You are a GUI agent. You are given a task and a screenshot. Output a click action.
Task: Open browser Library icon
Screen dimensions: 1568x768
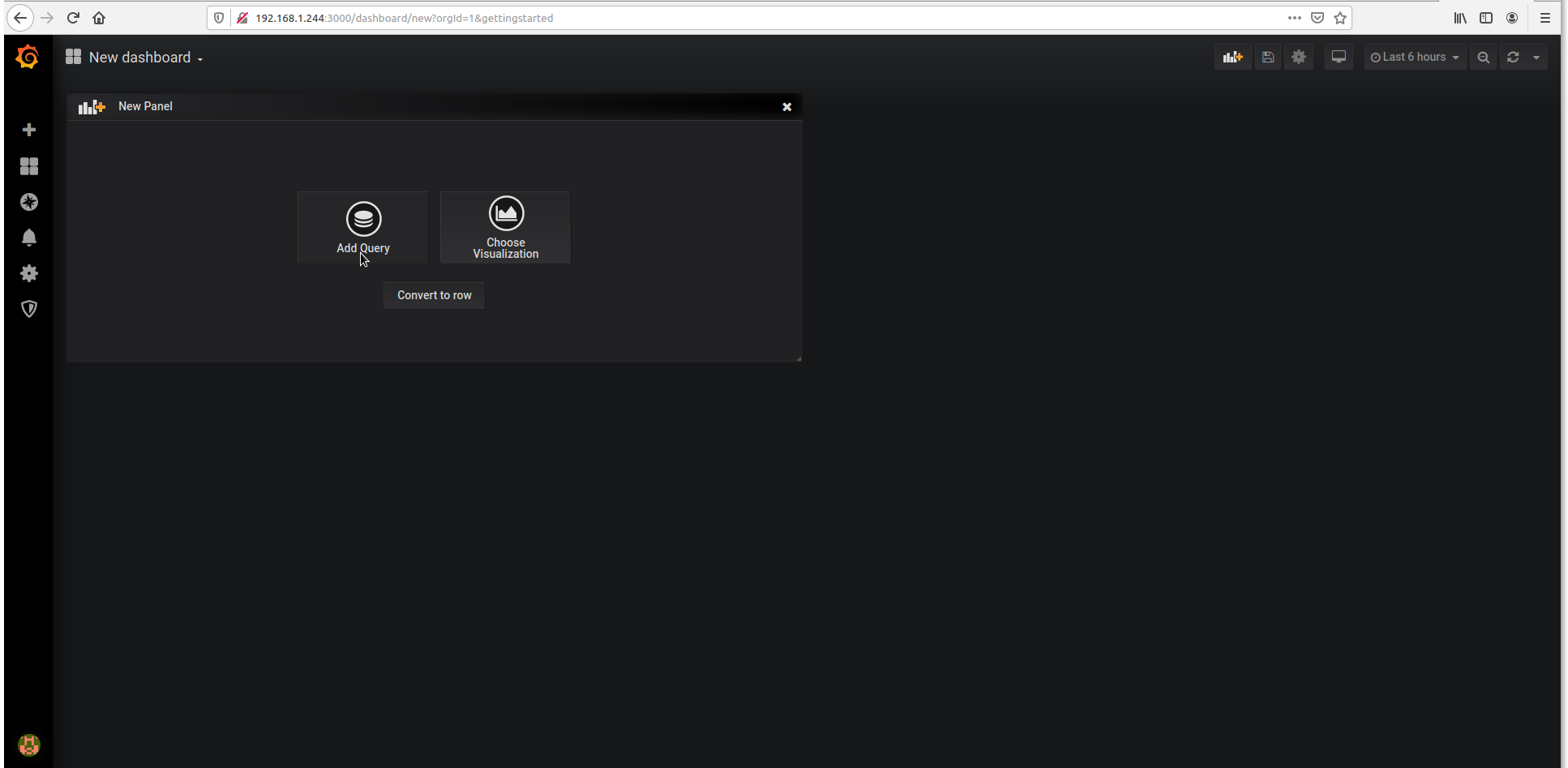pos(1460,18)
